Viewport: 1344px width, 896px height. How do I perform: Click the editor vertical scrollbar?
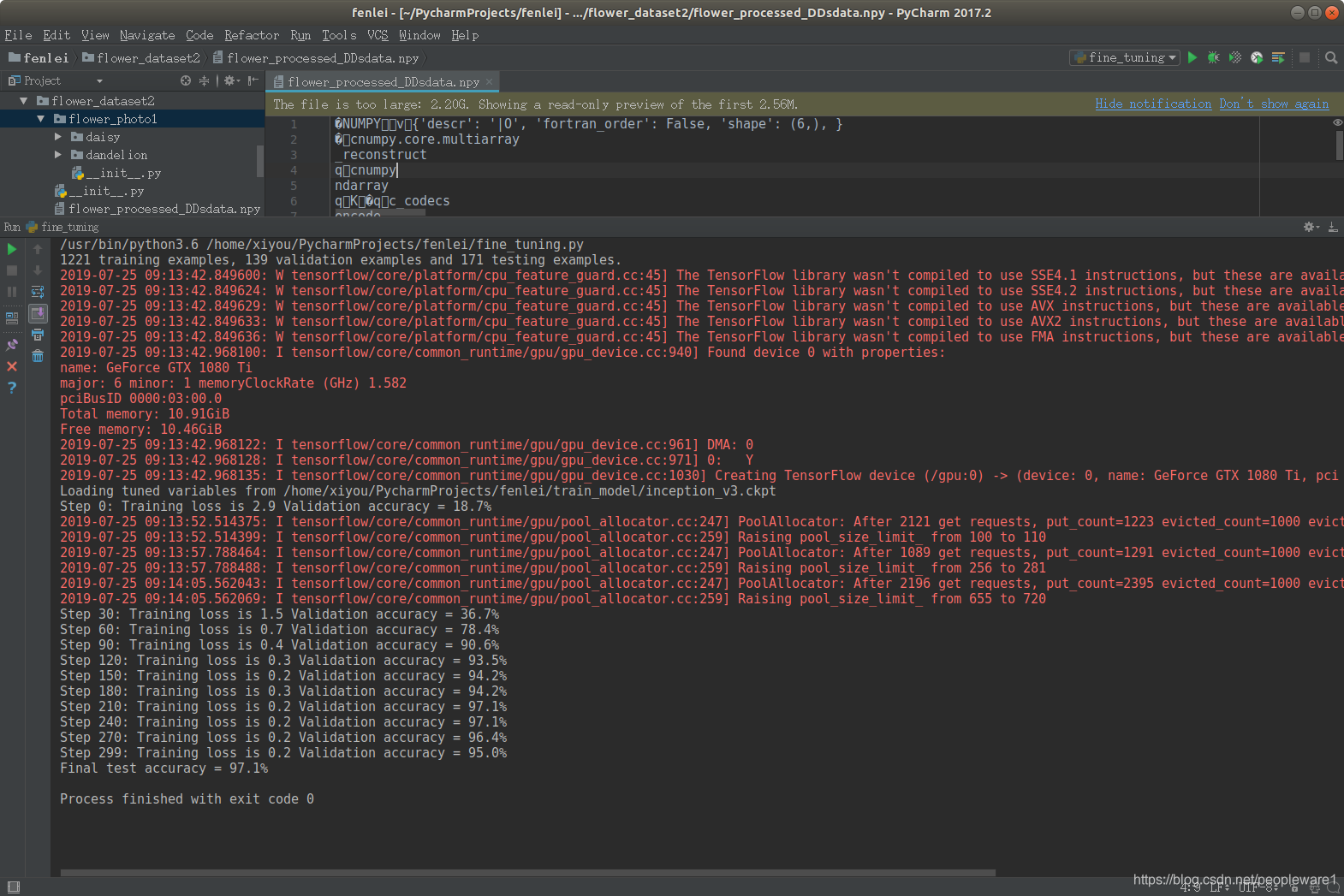[1339, 145]
